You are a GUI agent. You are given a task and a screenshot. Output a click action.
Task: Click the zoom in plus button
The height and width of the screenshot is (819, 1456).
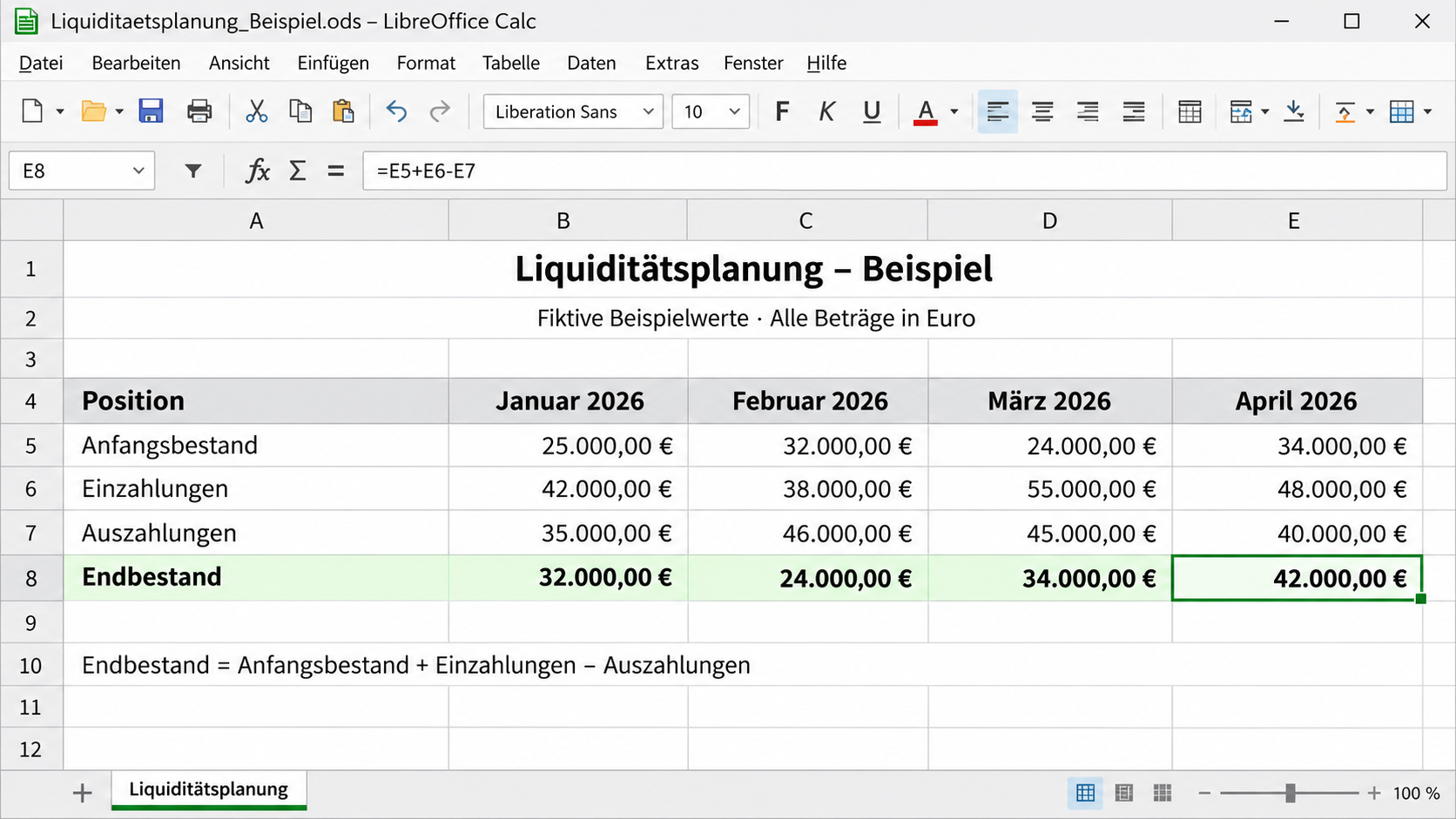(x=1374, y=793)
